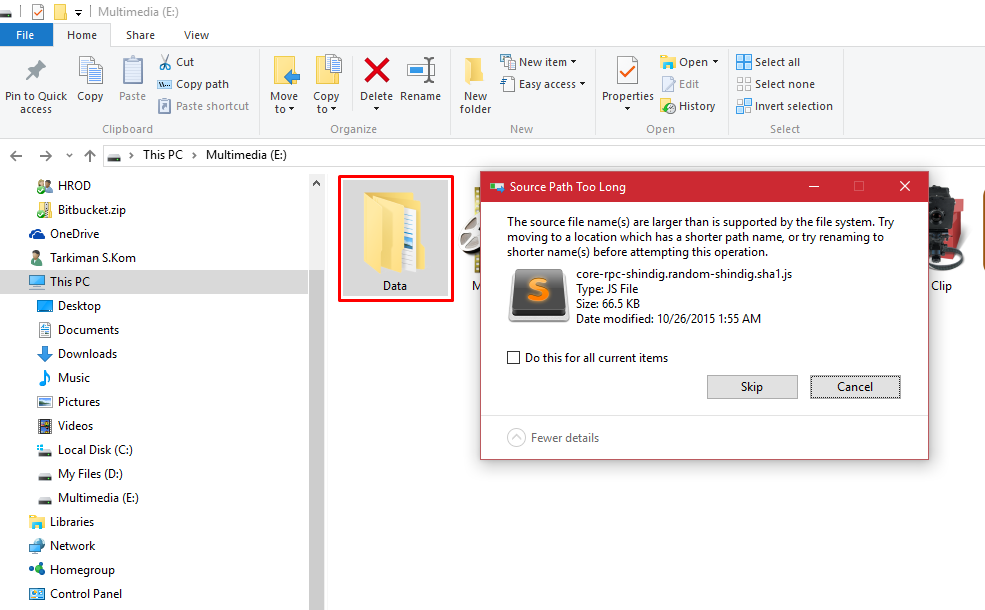Viewport: 985px width, 610px height.
Task: Cancel the file move operation
Action: (855, 387)
